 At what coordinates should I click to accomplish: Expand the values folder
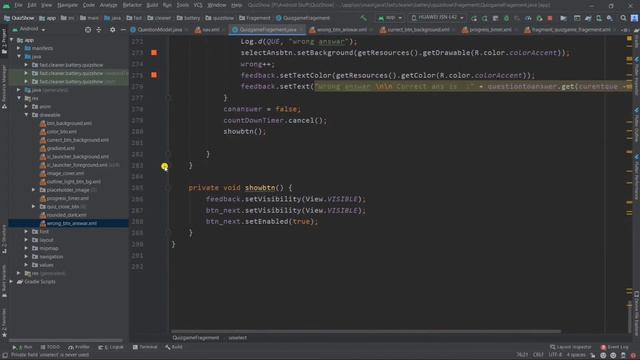pyautogui.click(x=27, y=265)
